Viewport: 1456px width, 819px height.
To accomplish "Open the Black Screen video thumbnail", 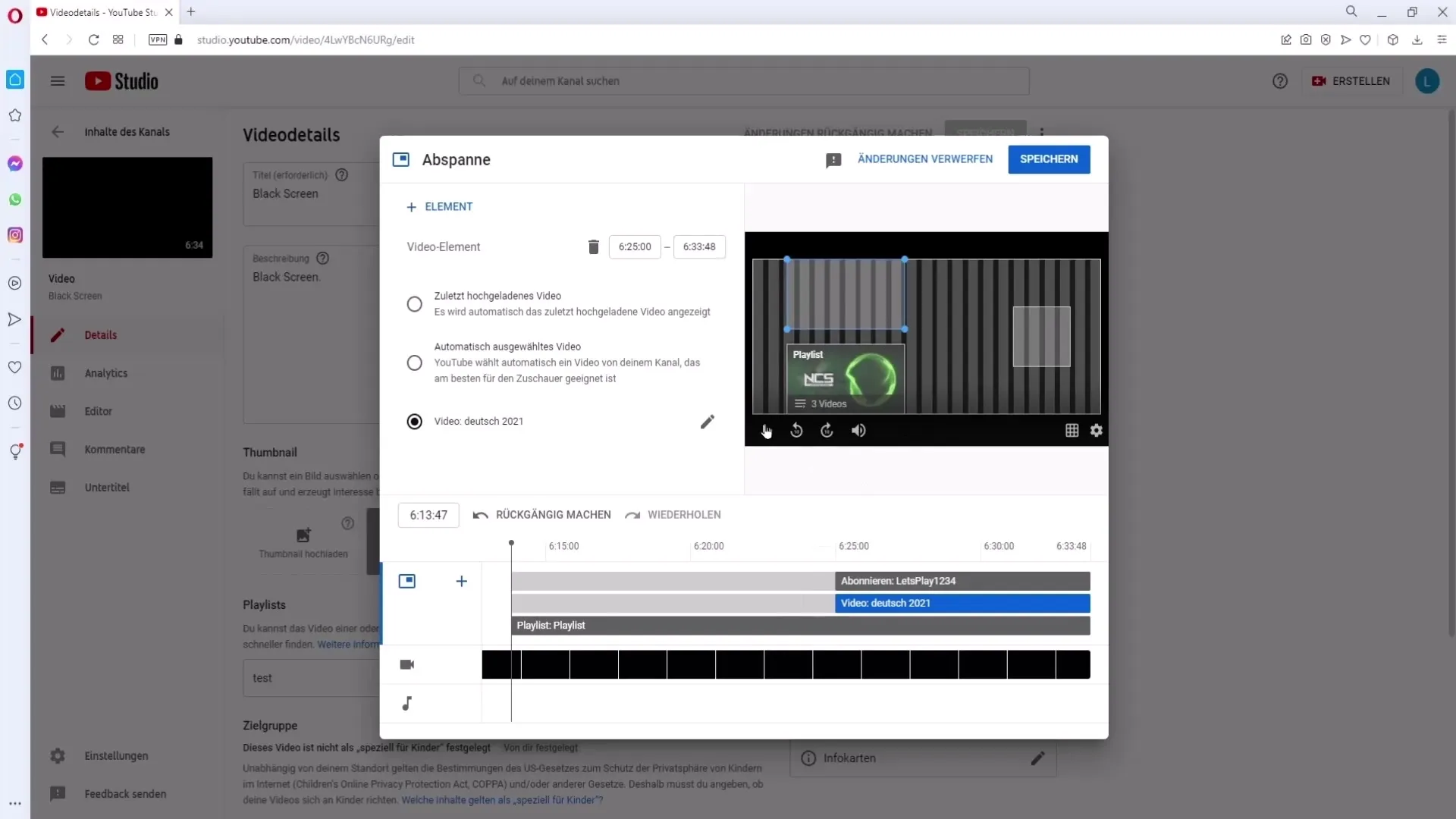I will [x=127, y=208].
